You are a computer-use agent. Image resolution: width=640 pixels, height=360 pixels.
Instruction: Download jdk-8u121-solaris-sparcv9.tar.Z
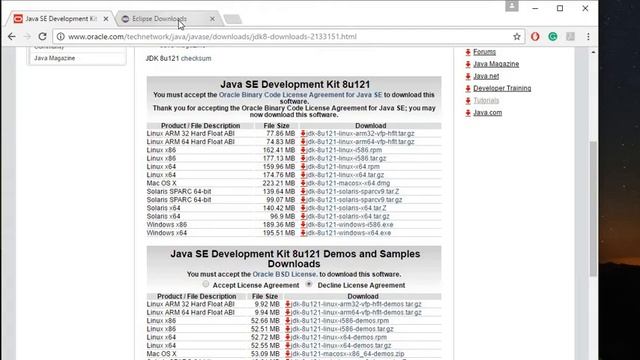click(x=353, y=191)
